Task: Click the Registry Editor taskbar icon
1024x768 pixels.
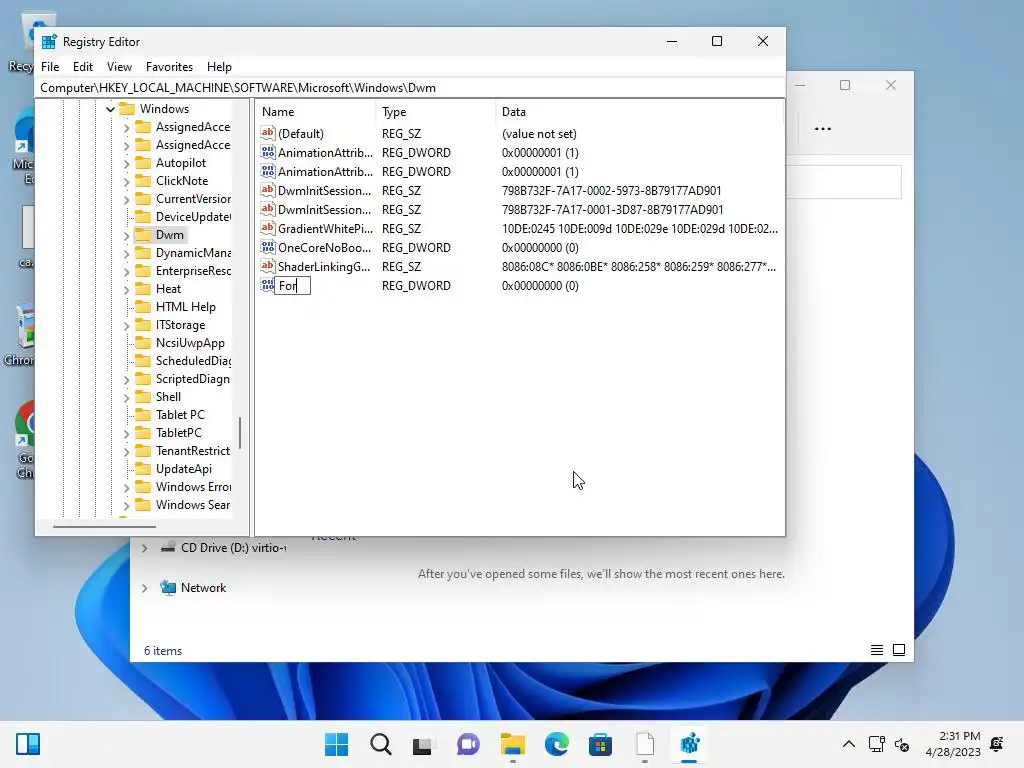Action: coord(690,744)
